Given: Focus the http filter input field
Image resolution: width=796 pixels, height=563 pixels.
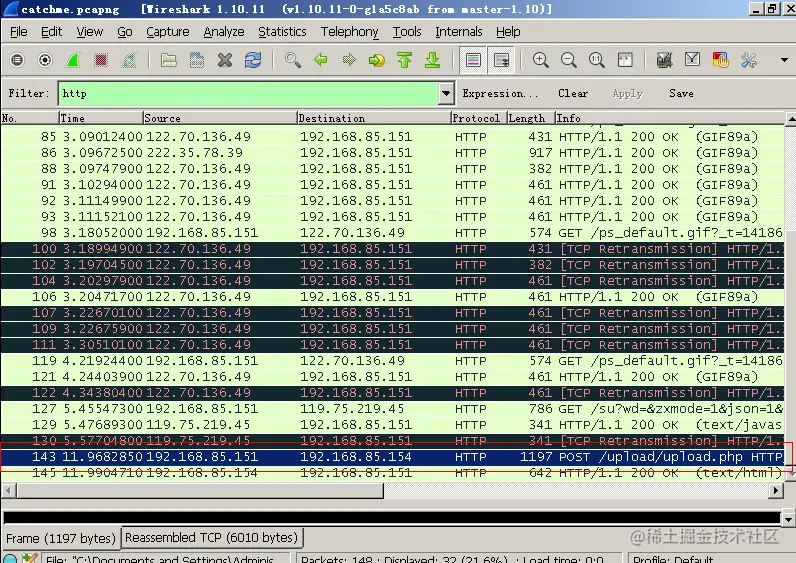Looking at the screenshot, I should pyautogui.click(x=249, y=93).
